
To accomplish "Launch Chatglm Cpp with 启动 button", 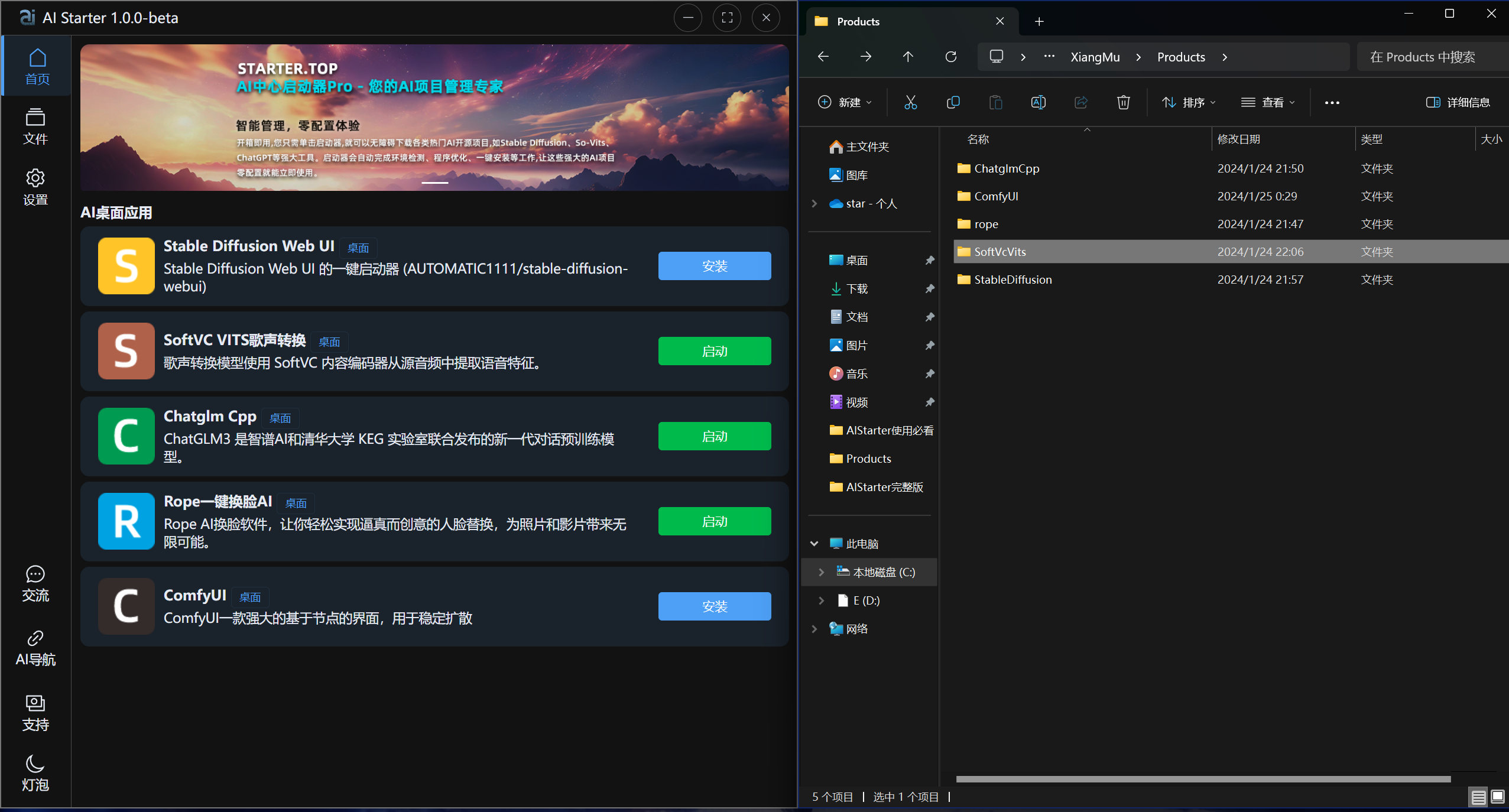I will [x=715, y=436].
